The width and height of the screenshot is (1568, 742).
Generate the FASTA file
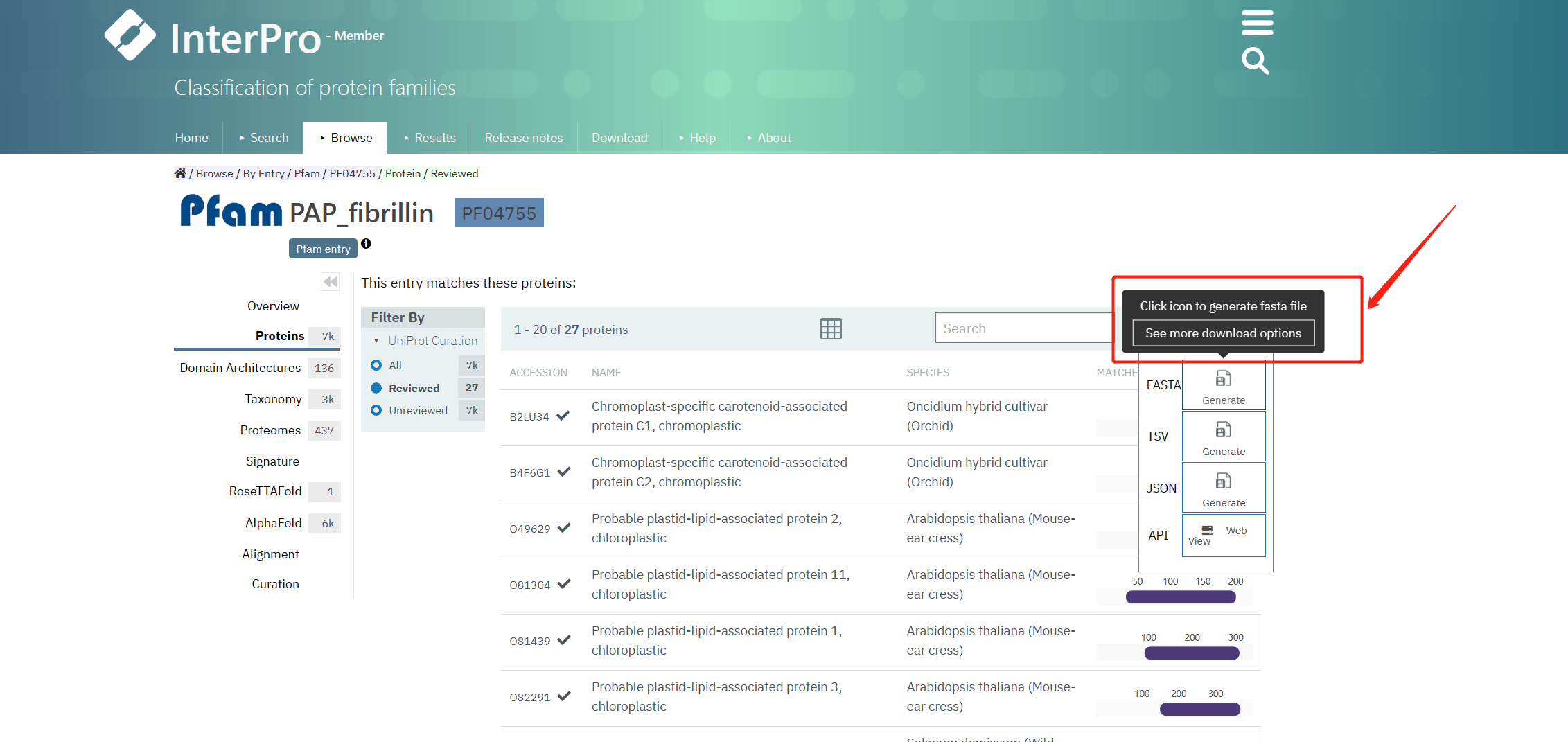click(1224, 386)
